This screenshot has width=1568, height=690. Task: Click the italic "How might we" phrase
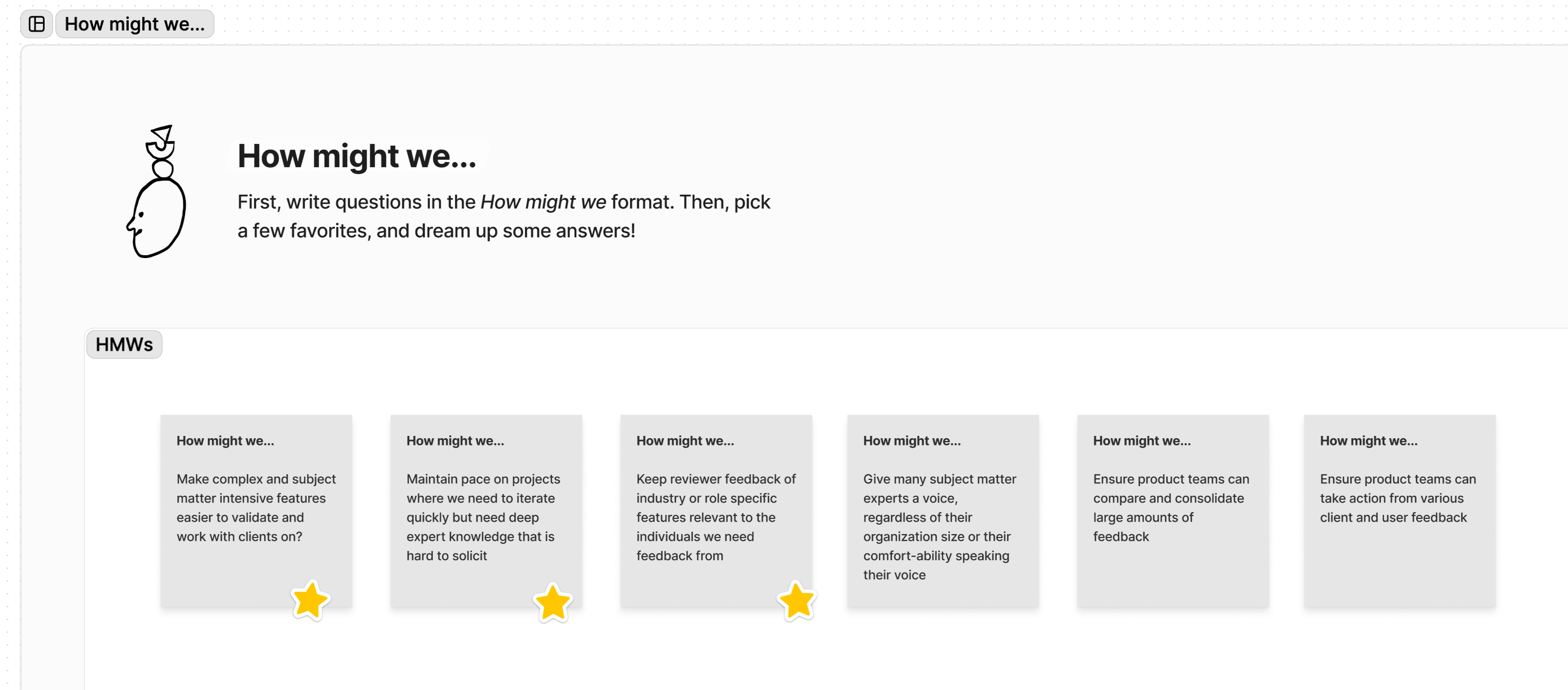543,202
